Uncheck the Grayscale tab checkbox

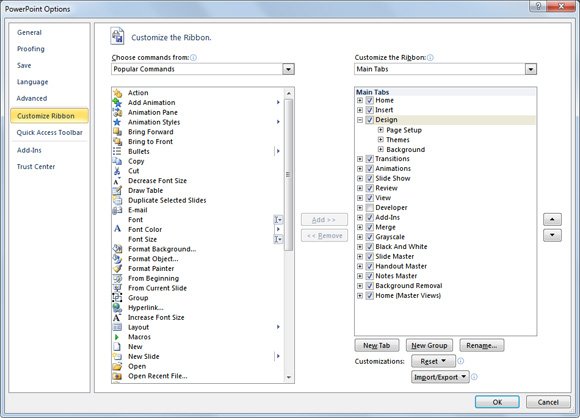[370, 237]
